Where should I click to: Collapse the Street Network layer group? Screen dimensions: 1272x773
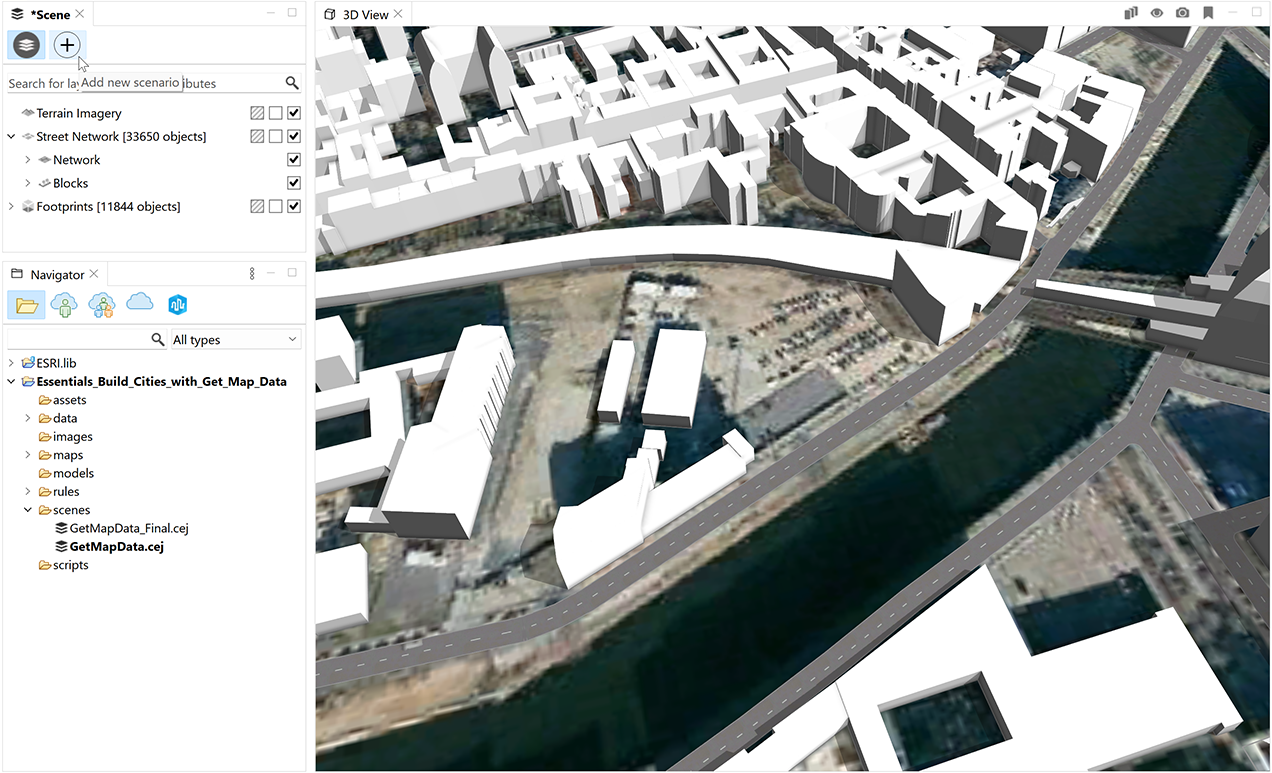pos(12,137)
